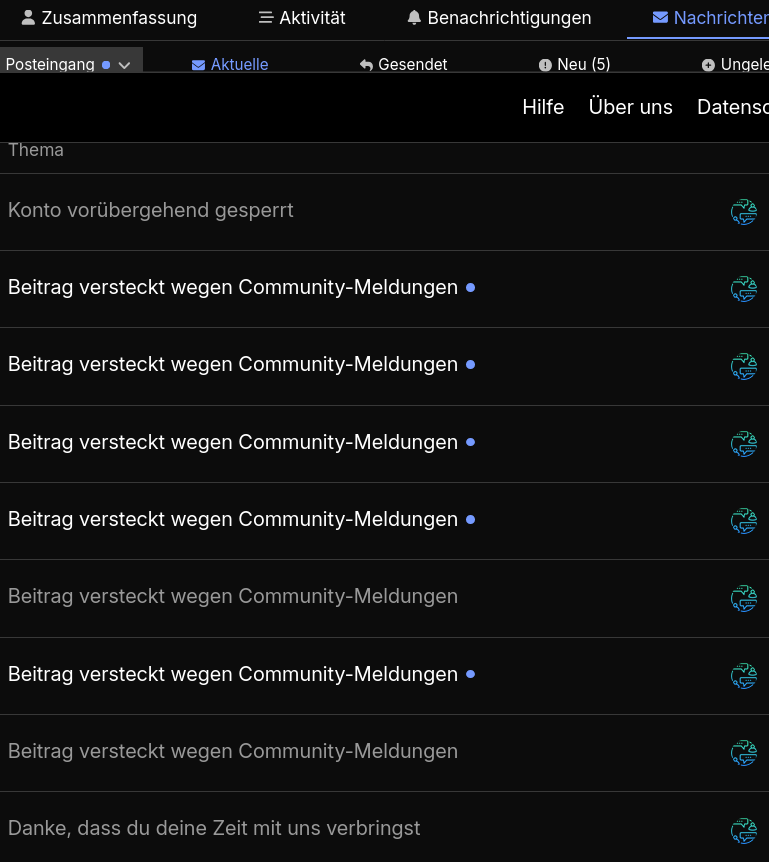Open 'Danke, dass du deine Zeit mit uns verbringst'
Viewport: 769px width, 862px height.
pos(214,828)
